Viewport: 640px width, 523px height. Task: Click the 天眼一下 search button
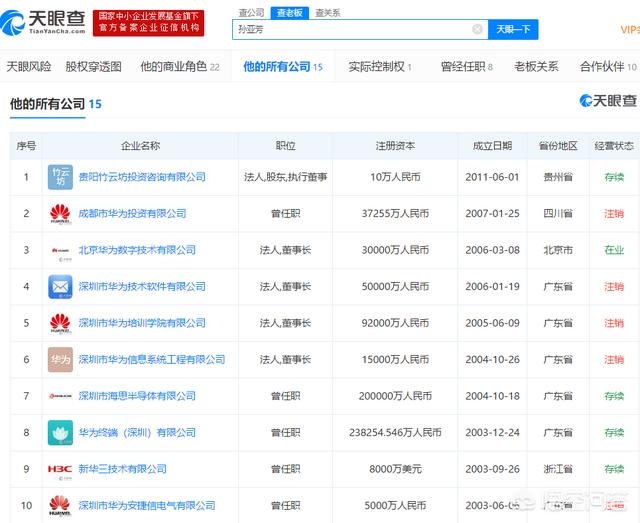click(x=513, y=29)
